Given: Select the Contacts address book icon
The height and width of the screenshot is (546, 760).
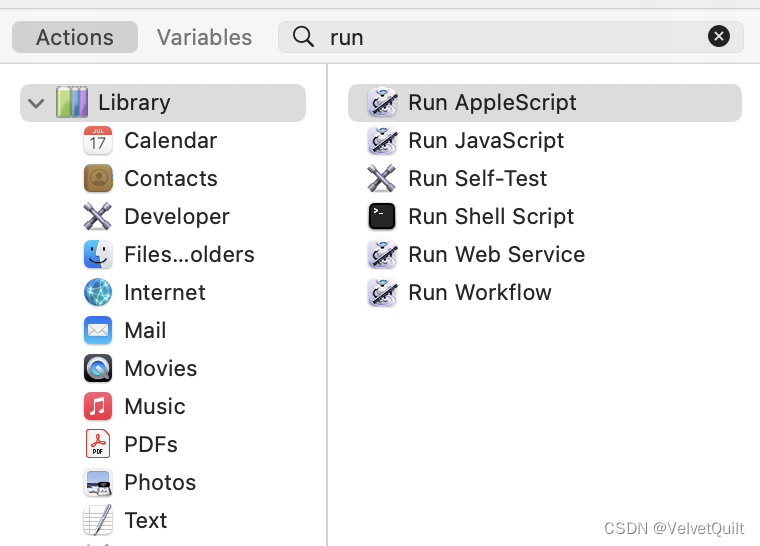Looking at the screenshot, I should pyautogui.click(x=98, y=179).
